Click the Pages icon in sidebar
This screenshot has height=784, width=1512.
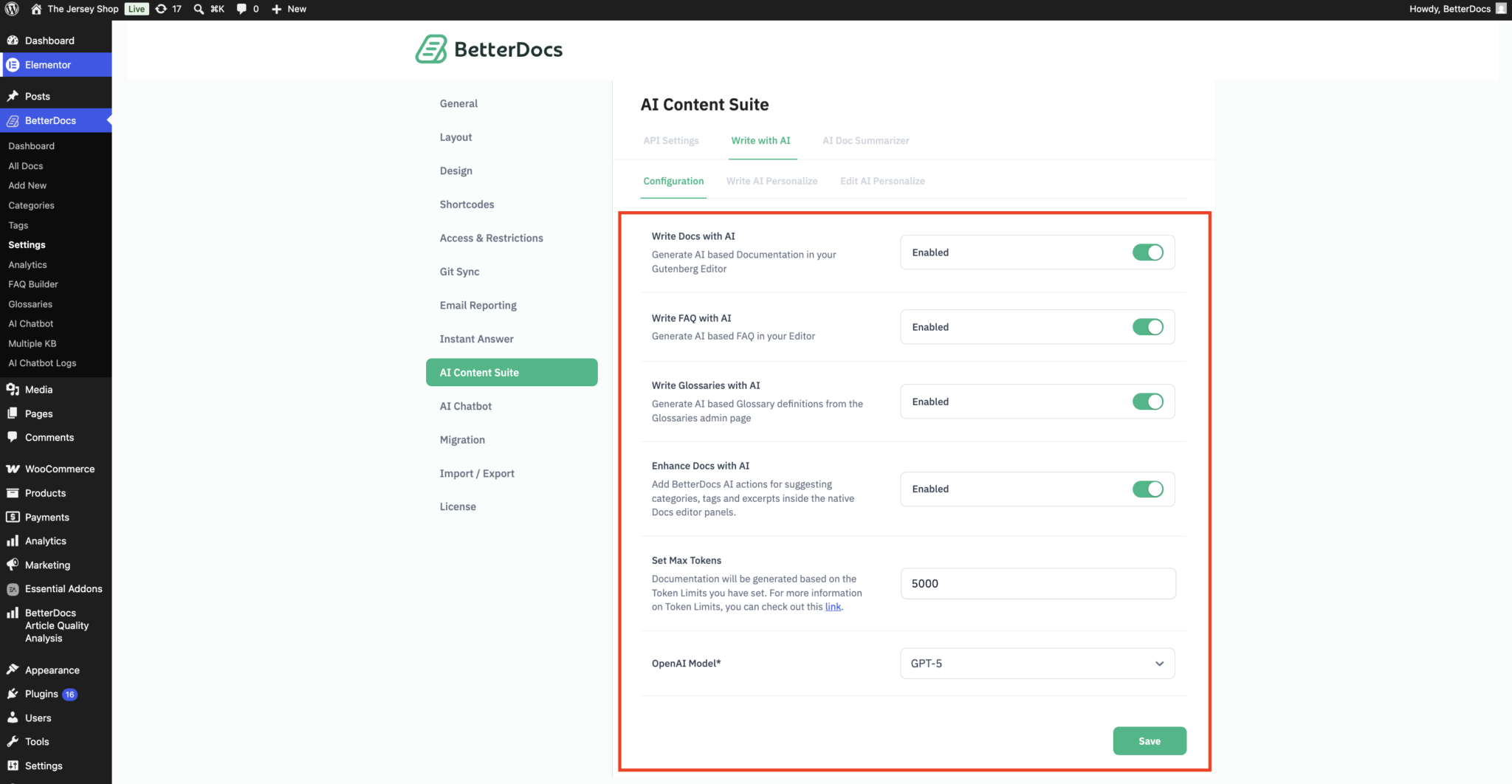(x=13, y=413)
